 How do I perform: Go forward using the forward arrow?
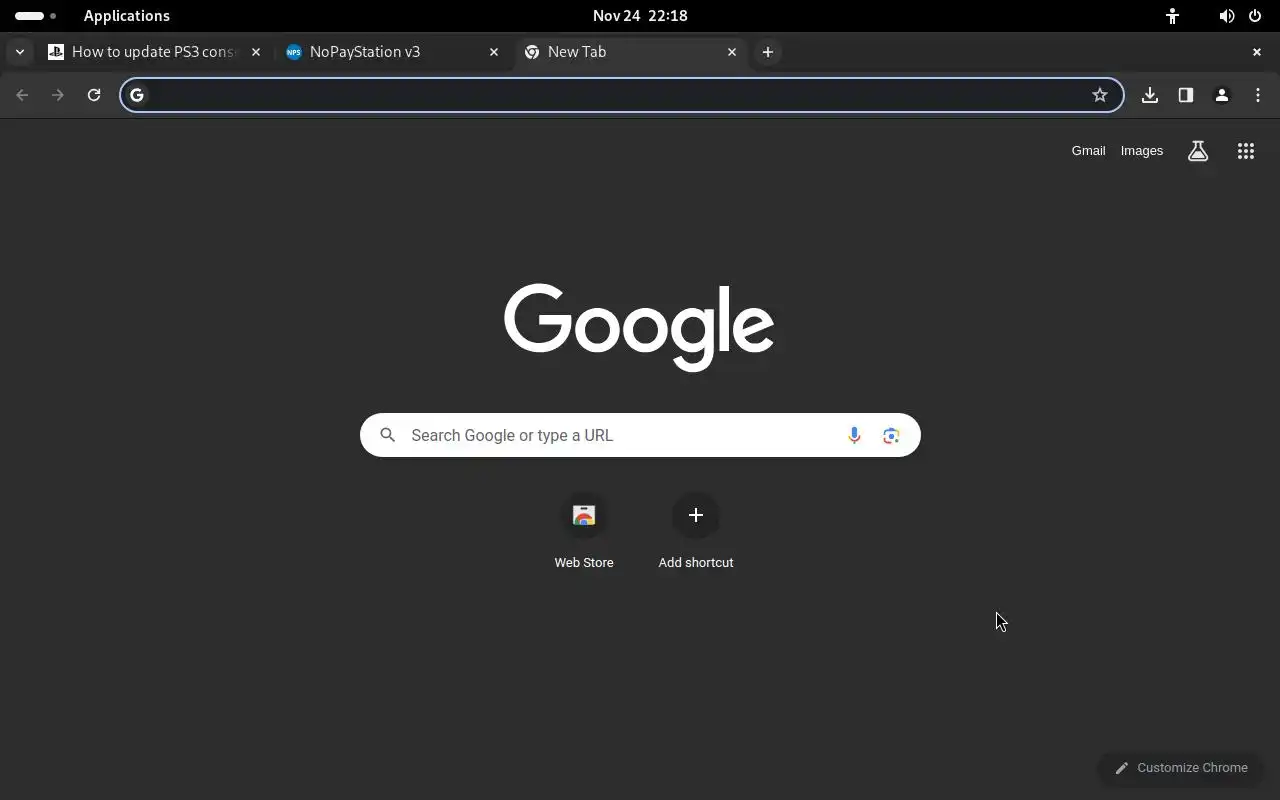58,95
